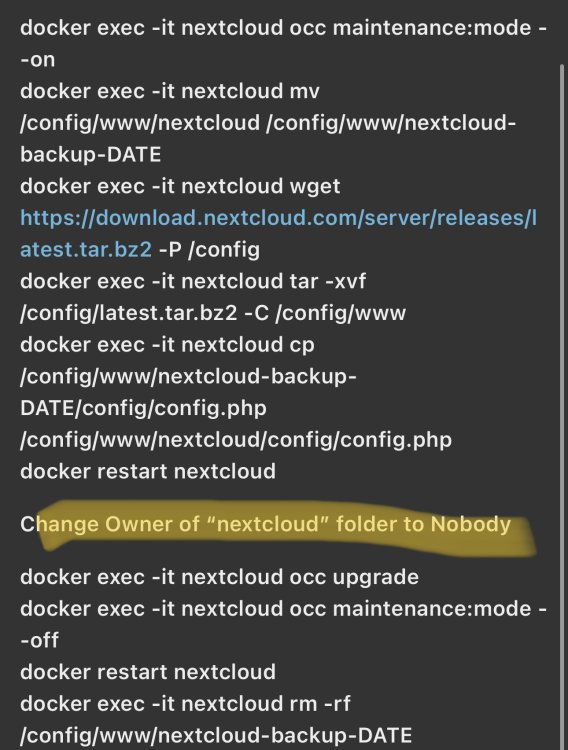
Task: Click the blue "atest.tar.bz2" link text
Action: coord(86,250)
